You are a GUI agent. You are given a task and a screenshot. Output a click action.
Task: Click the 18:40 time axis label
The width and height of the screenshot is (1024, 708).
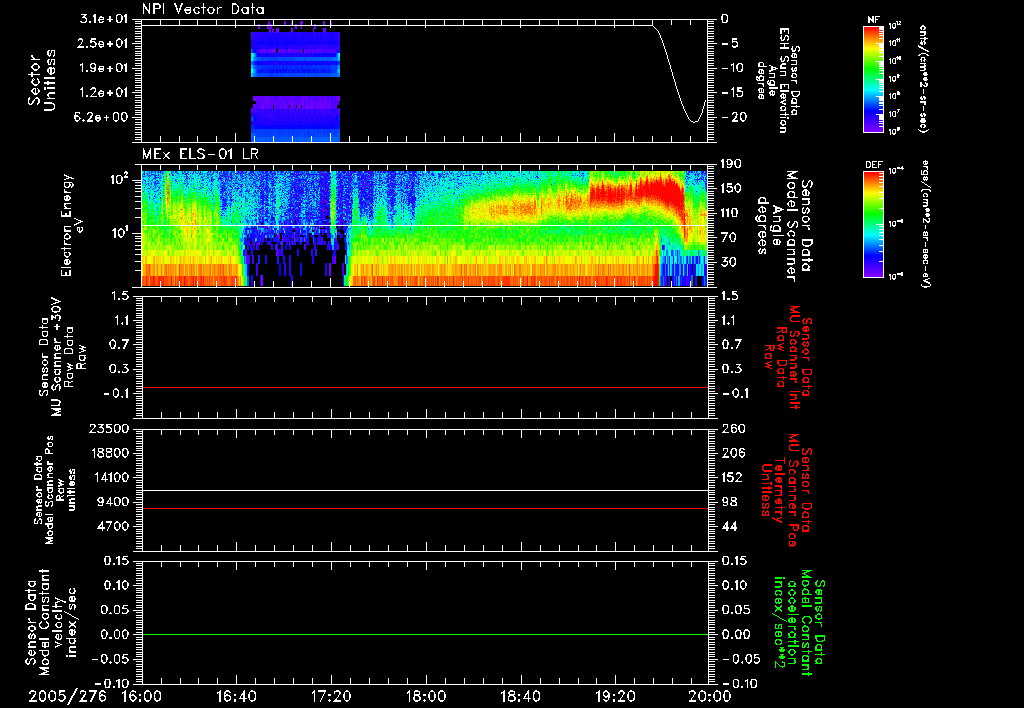click(x=520, y=696)
